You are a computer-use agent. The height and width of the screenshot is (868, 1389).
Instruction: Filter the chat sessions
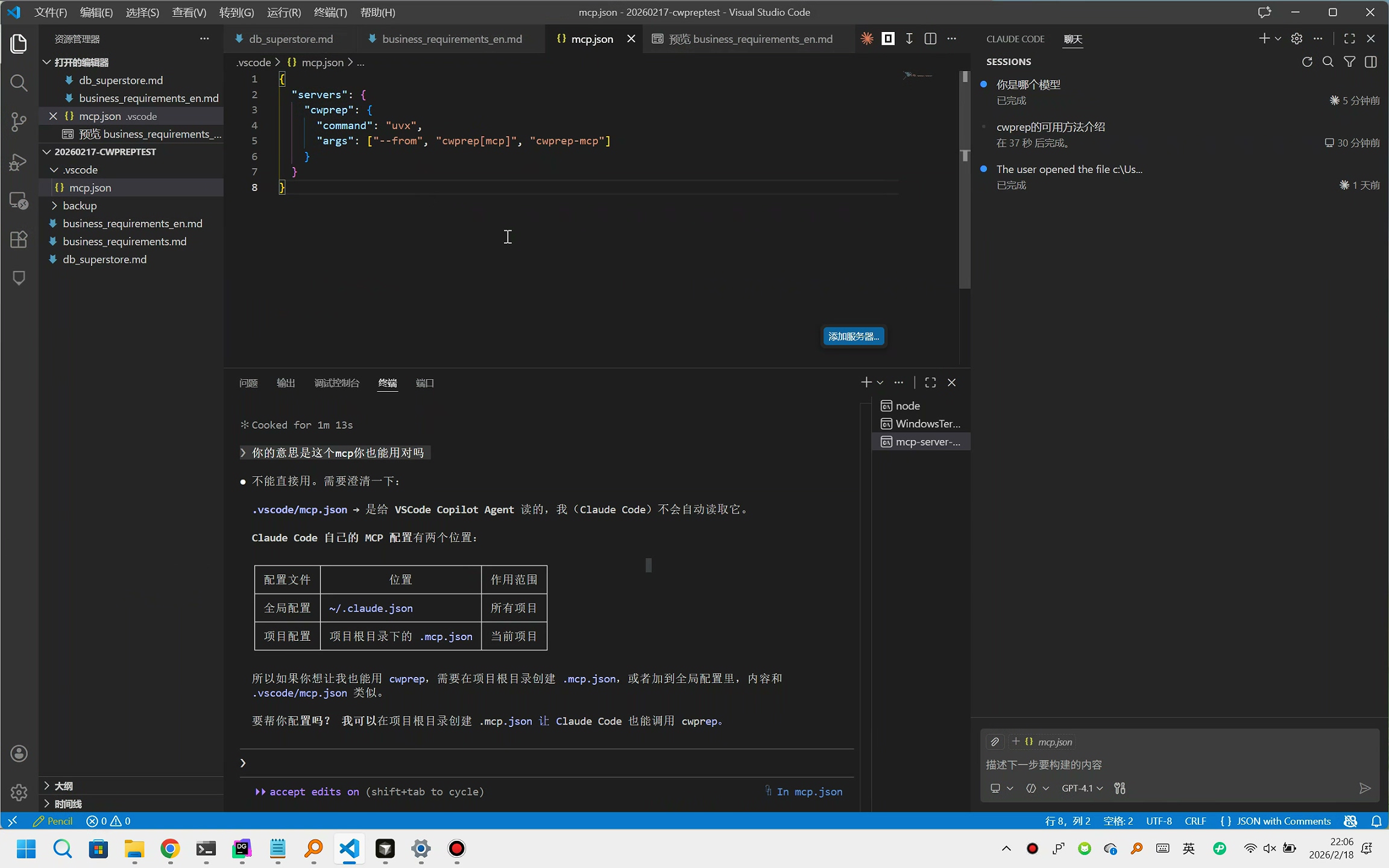tap(1350, 61)
